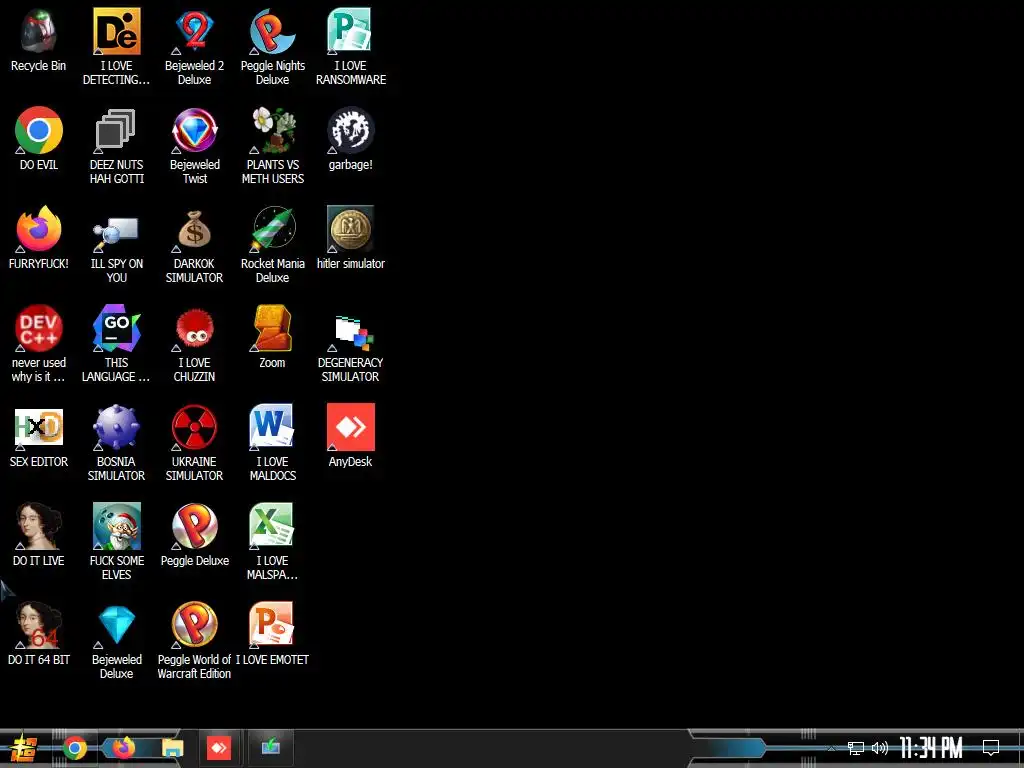Open the Dev C++ 'never used' shortcut
Image resolution: width=1024 pixels, height=768 pixels.
pyautogui.click(x=39, y=344)
